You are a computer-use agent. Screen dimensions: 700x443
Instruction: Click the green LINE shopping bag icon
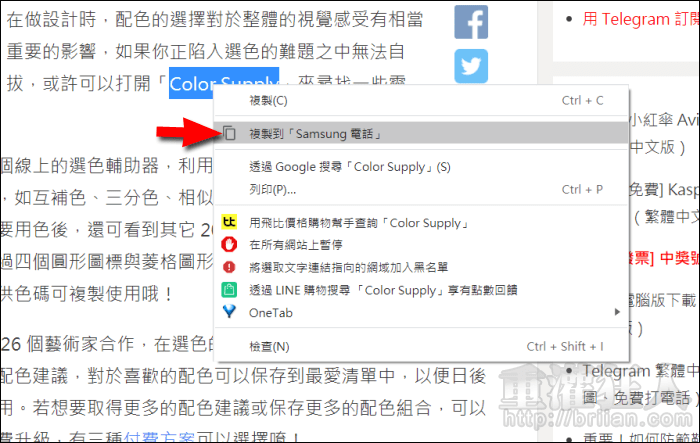coord(229,290)
